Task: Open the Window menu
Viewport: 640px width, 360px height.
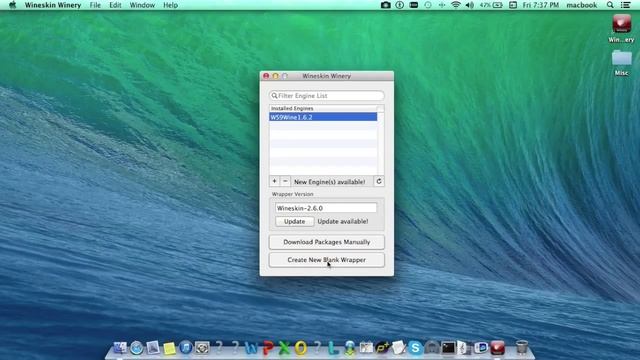Action: [x=142, y=5]
